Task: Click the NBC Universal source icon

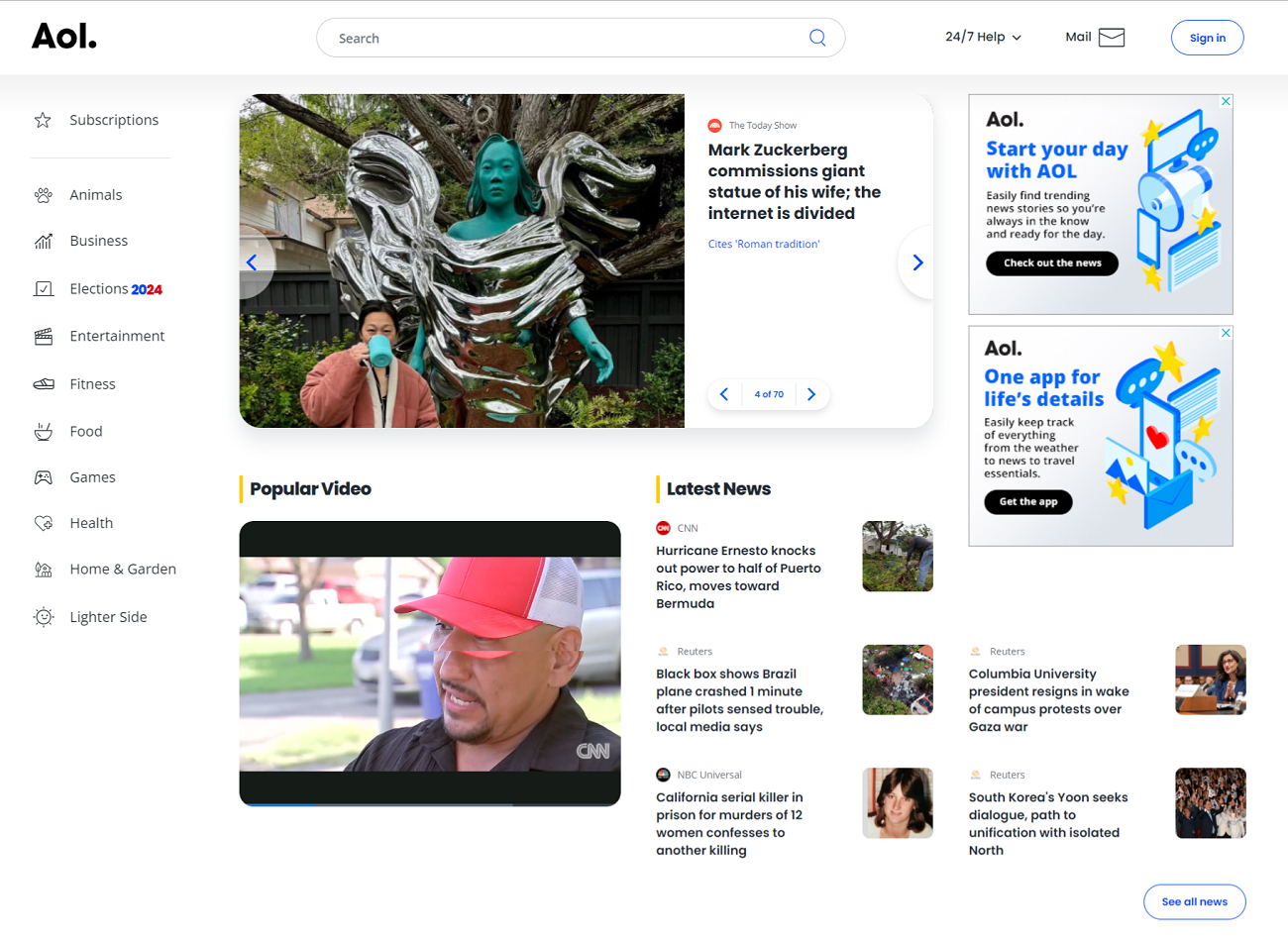Action: [x=663, y=775]
